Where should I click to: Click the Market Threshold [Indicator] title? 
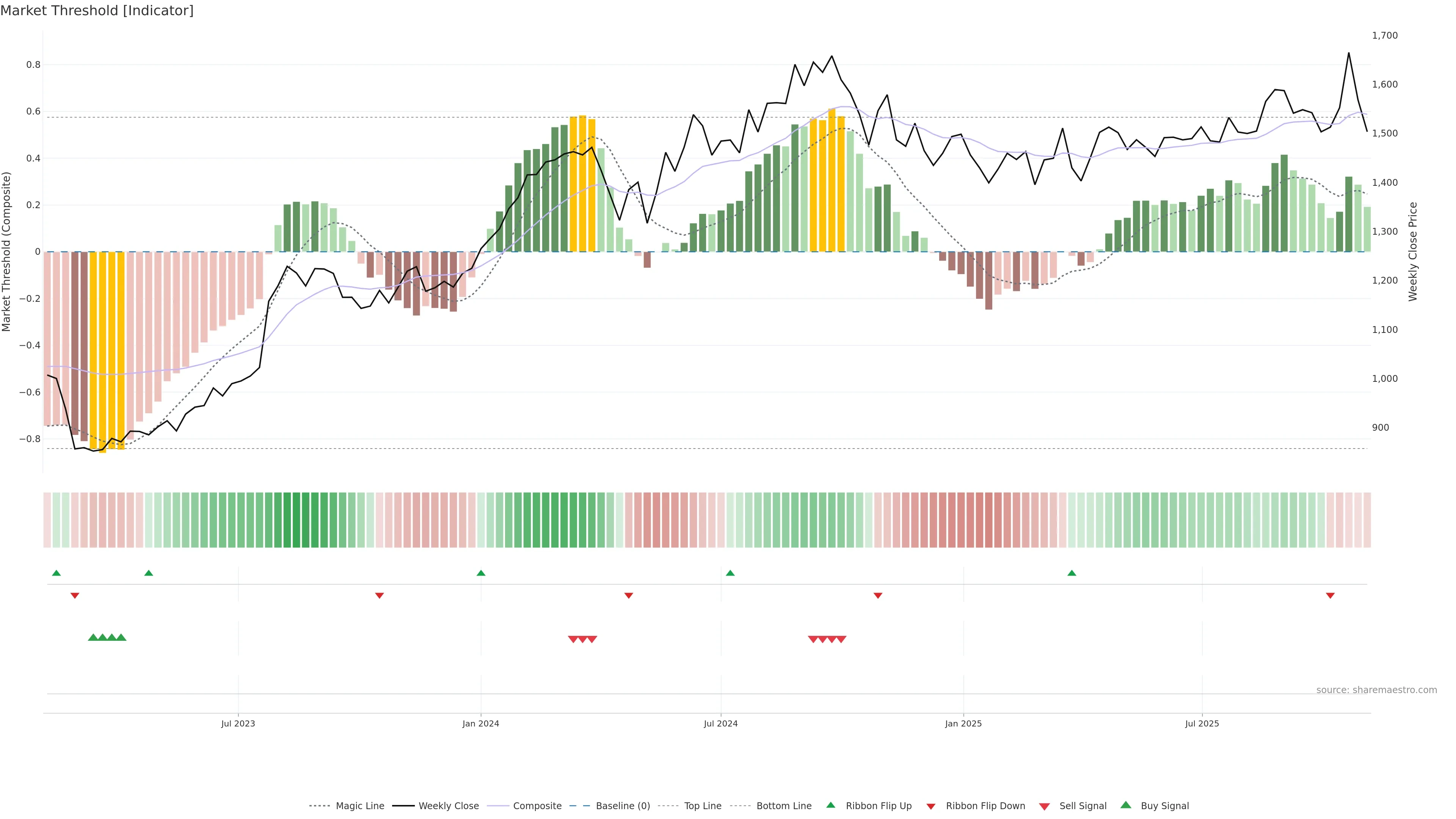click(x=97, y=11)
